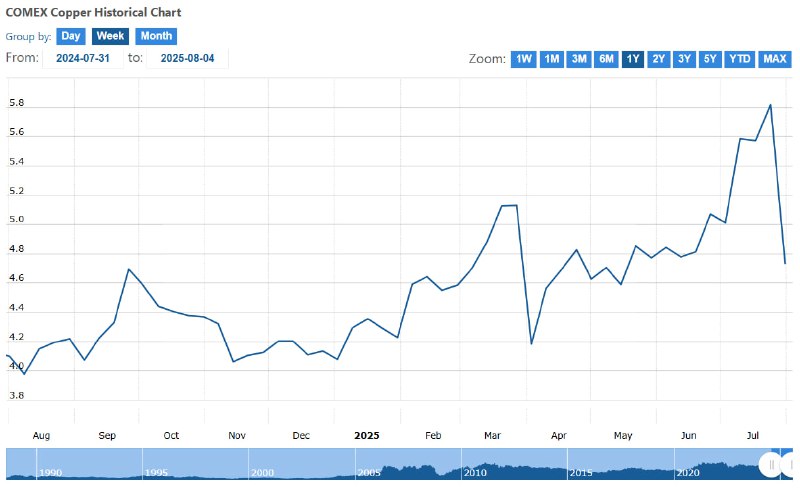Click the Jul x-axis label
Image resolution: width=800 pixels, height=490 pixels.
coord(753,436)
